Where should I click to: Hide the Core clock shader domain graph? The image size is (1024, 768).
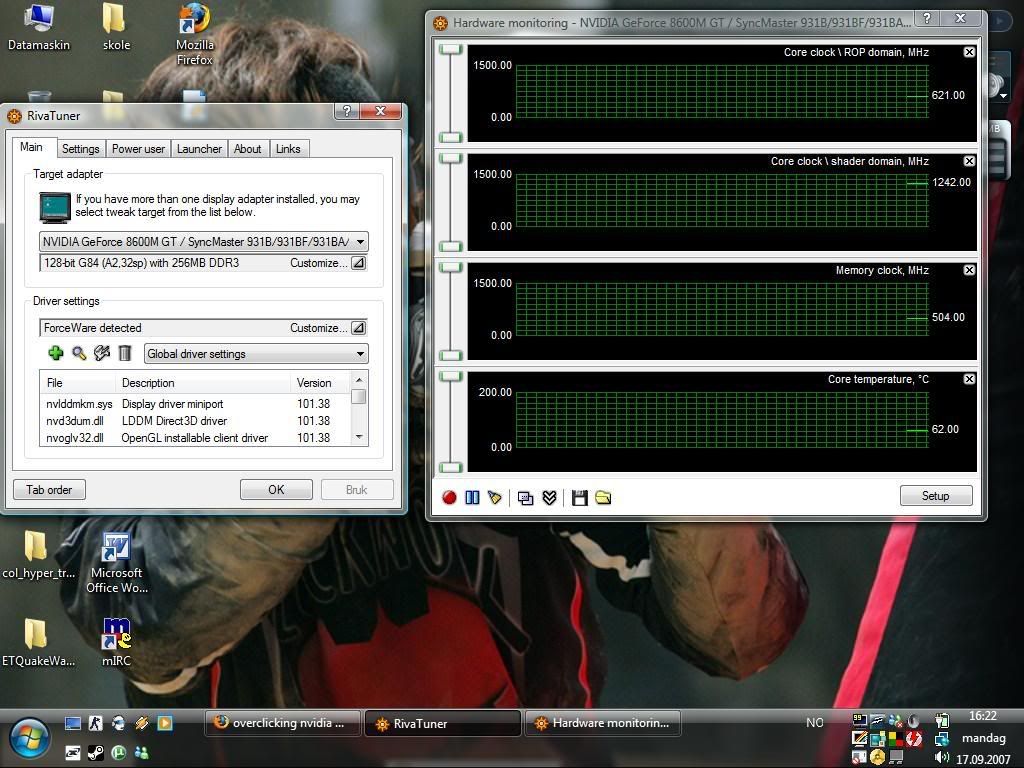(x=969, y=161)
